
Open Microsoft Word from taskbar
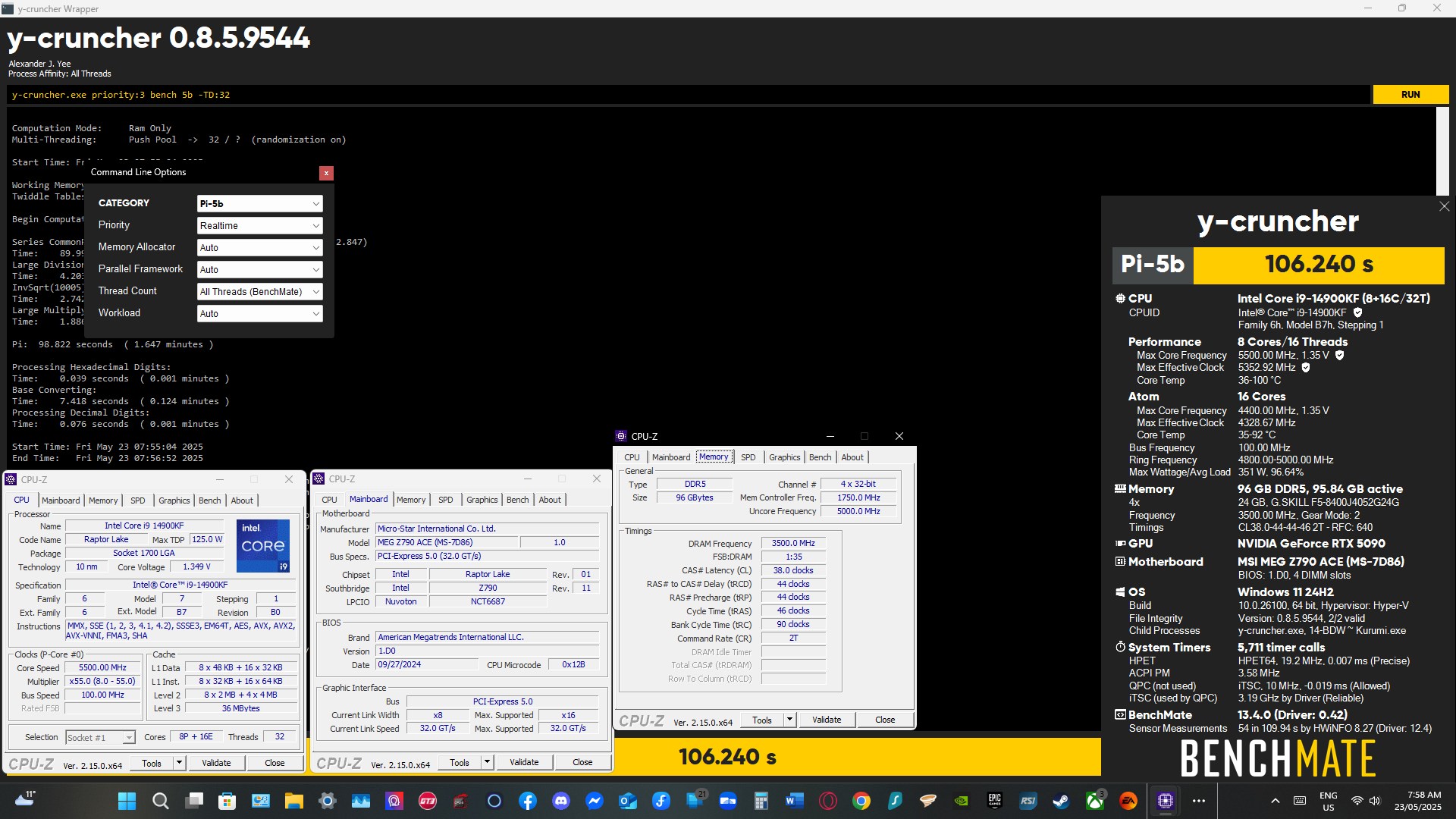(x=794, y=801)
